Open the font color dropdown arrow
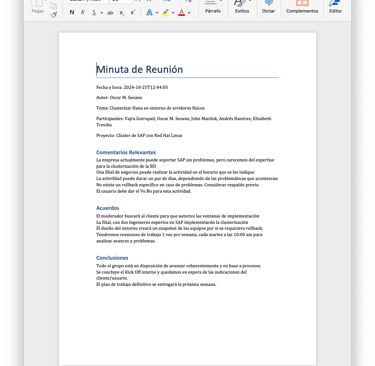The height and width of the screenshot is (366, 375). 189,13
